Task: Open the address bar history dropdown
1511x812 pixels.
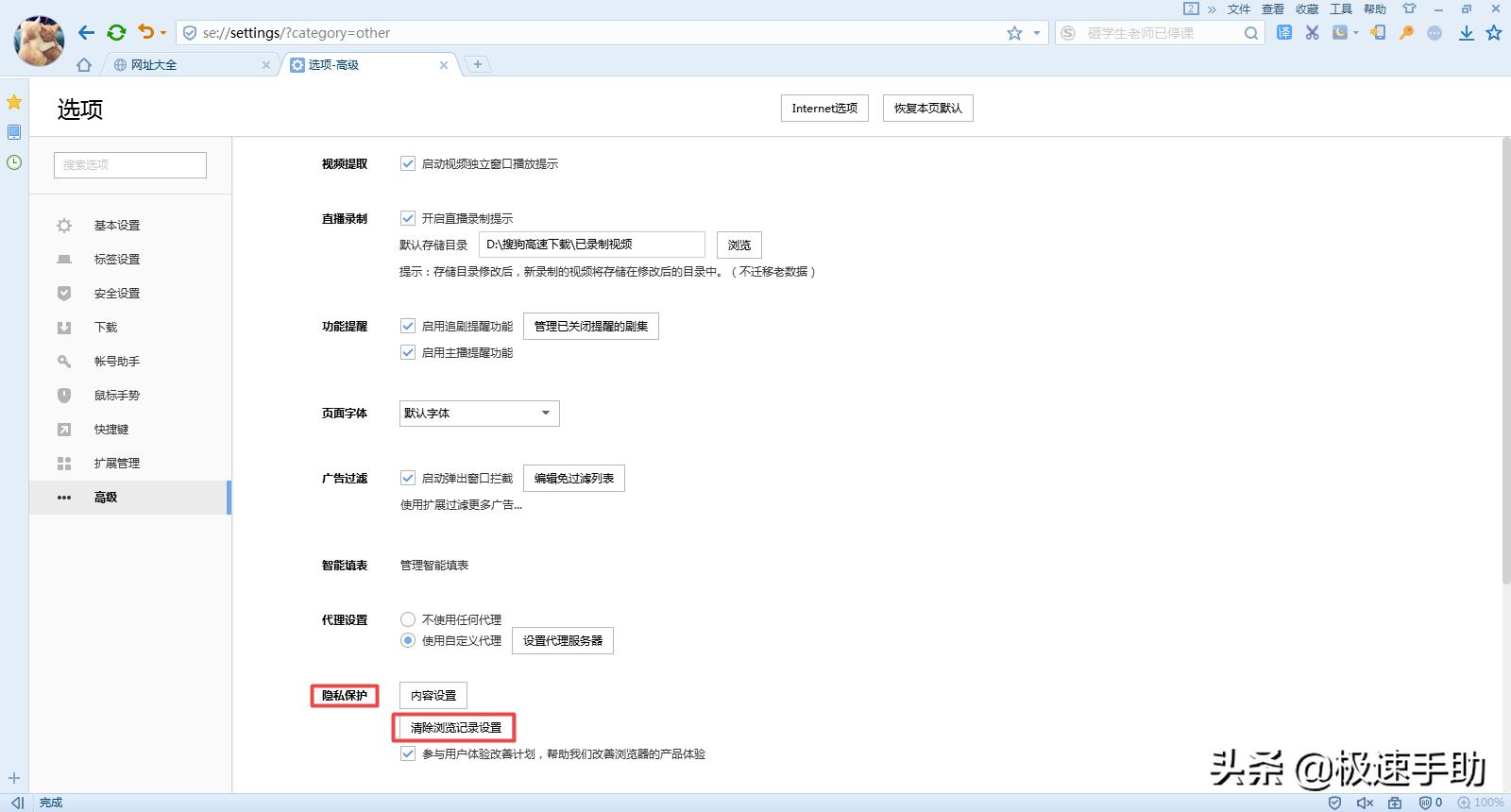Action: pos(1036,33)
